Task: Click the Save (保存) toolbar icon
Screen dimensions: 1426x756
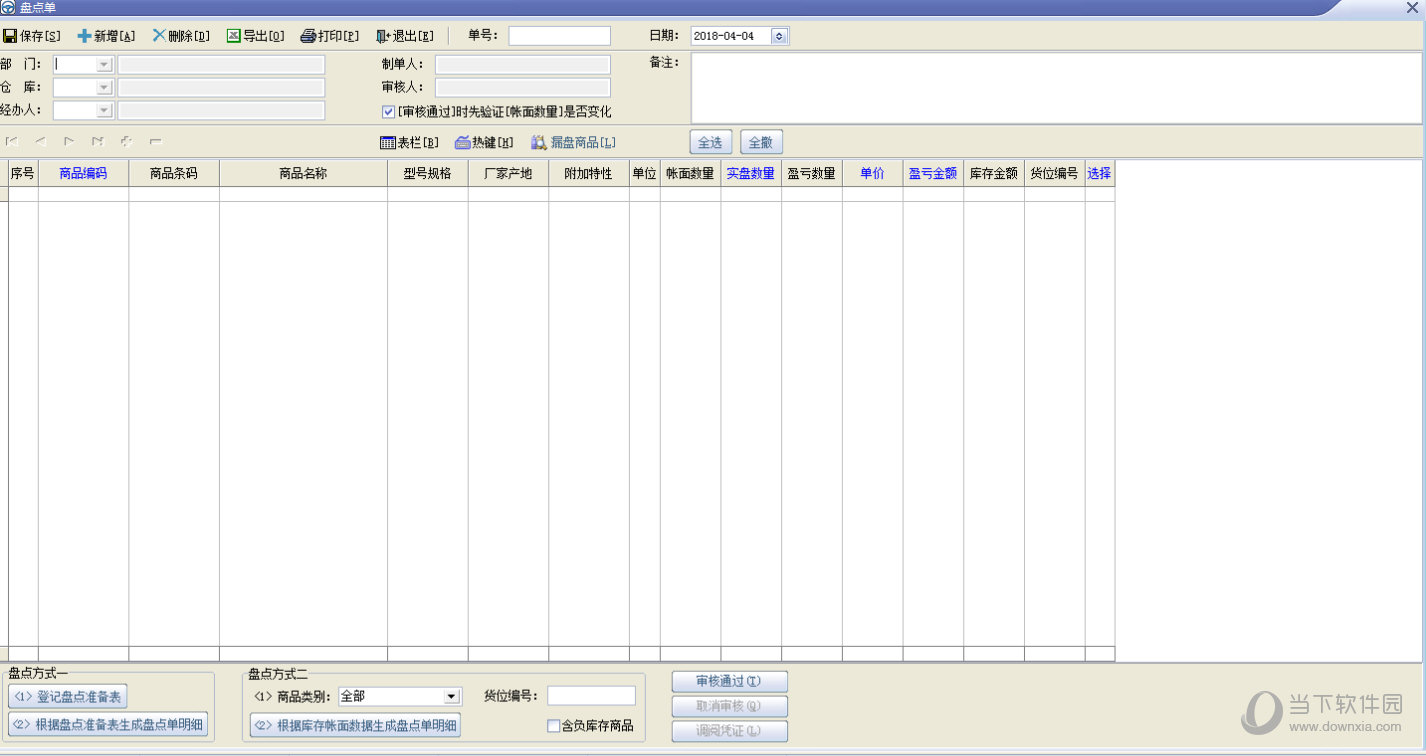Action: click(x=32, y=36)
